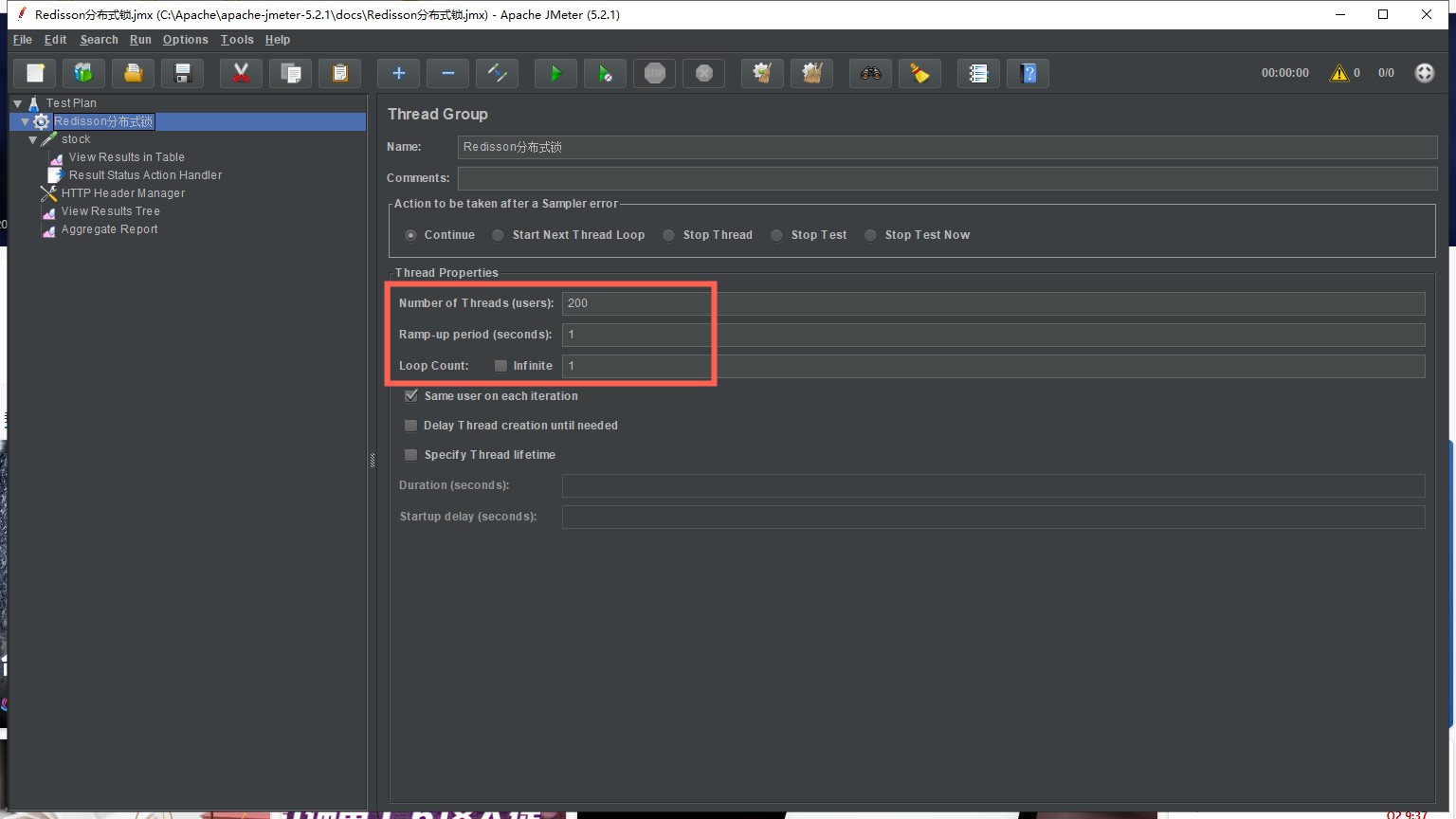This screenshot has width=1456, height=819.
Task: Click the Cut scissors icon
Action: click(x=241, y=73)
